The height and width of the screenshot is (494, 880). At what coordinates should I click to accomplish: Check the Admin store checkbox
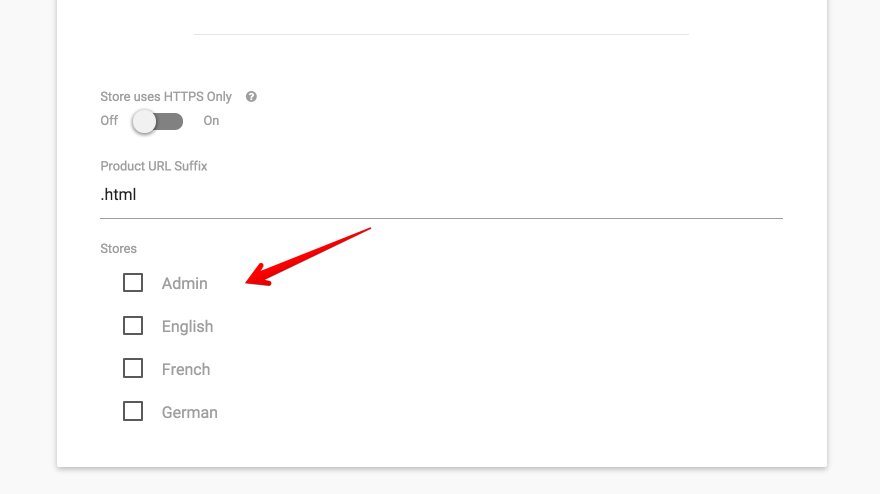tap(133, 283)
